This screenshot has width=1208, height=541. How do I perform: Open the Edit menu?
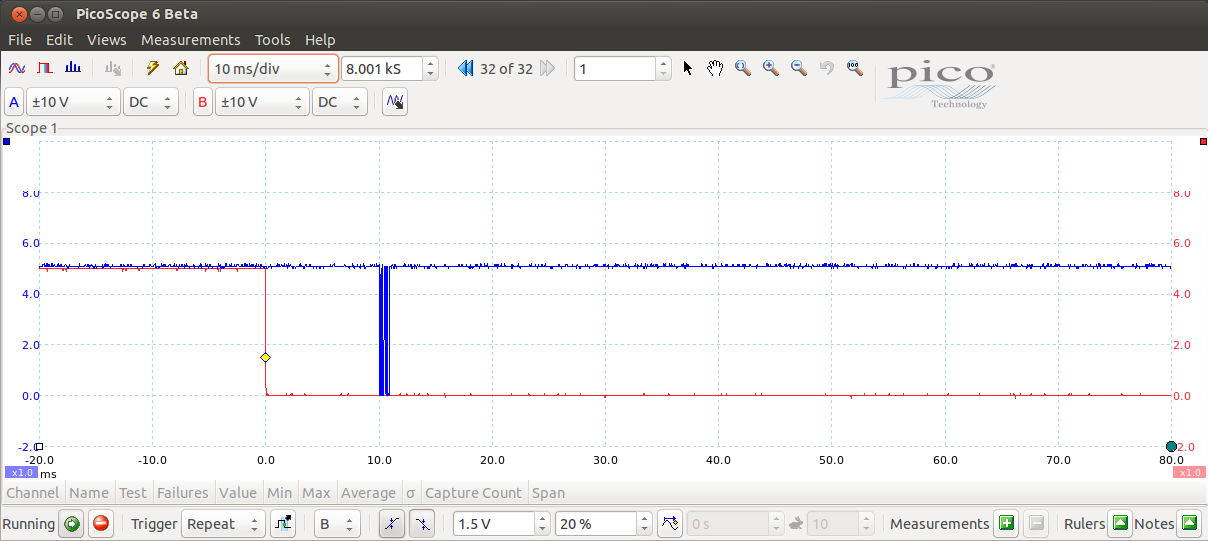tap(59, 40)
